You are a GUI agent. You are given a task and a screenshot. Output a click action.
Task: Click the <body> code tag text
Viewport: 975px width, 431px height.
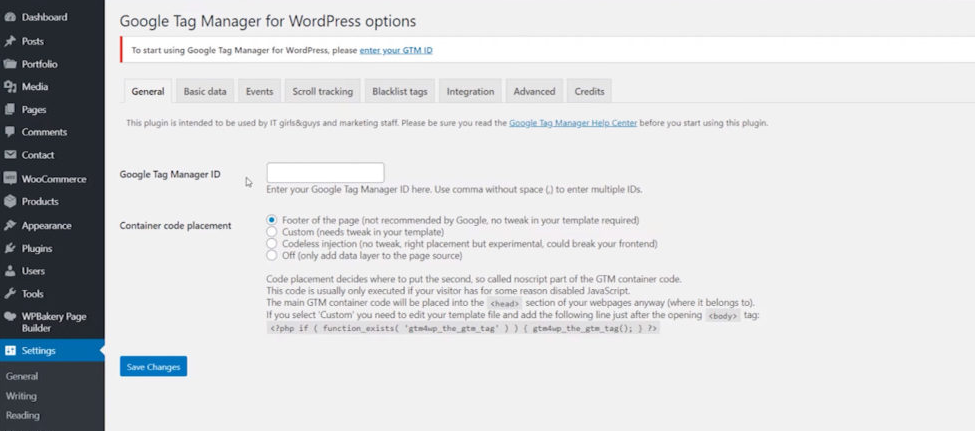coord(724,316)
